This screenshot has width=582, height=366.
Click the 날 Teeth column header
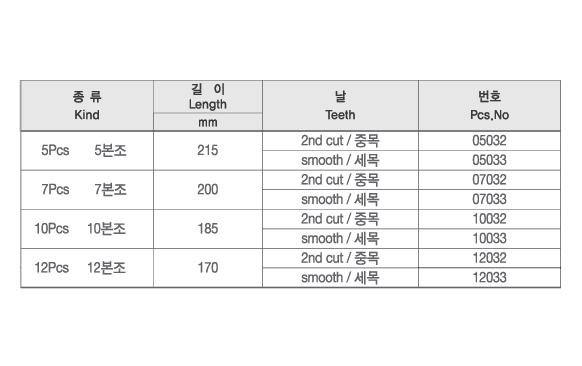340,105
